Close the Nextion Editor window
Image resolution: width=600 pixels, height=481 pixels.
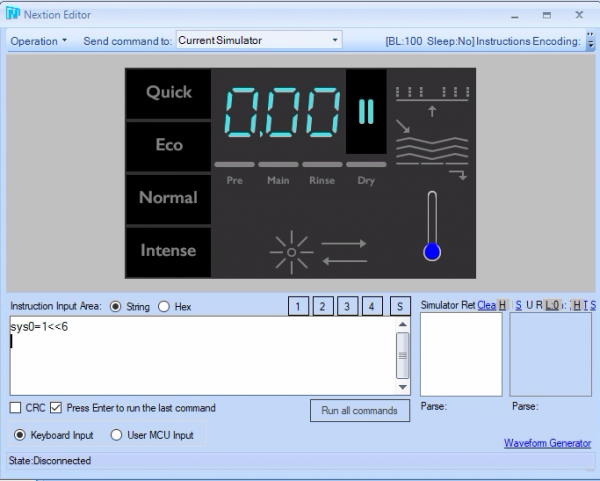(579, 15)
